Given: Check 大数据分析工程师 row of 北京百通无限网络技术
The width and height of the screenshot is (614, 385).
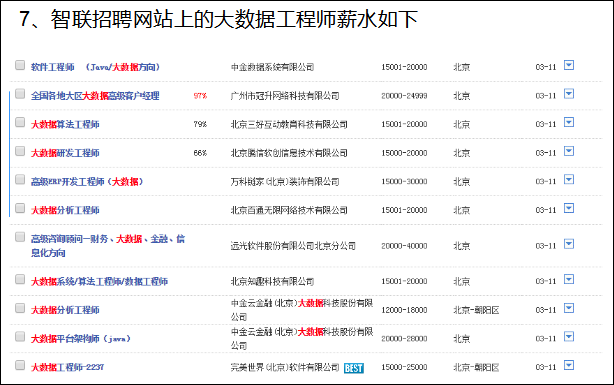Looking at the screenshot, I should (20, 208).
